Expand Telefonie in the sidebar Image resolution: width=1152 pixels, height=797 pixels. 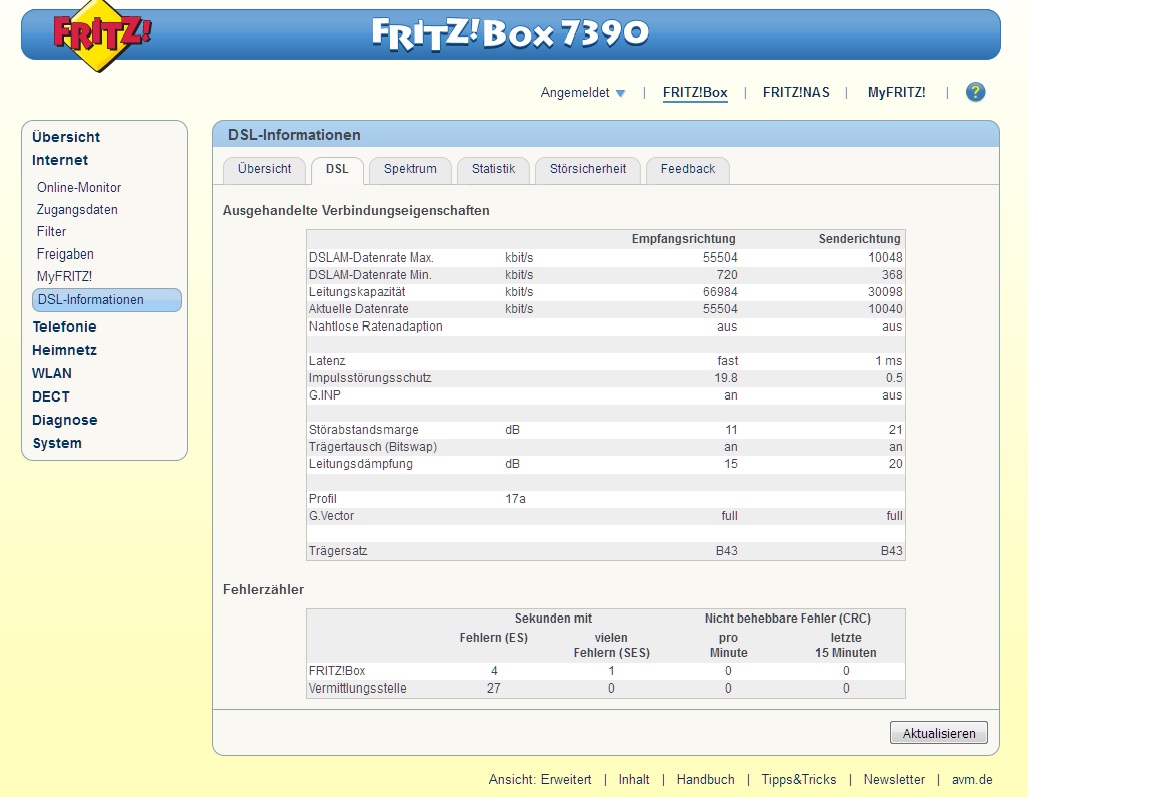coord(64,327)
